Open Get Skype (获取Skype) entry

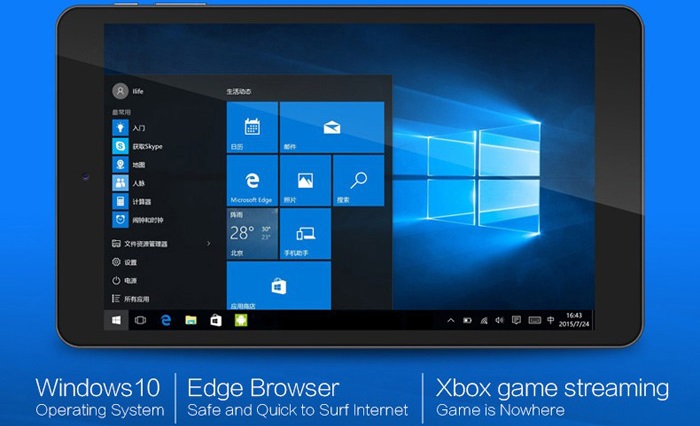pyautogui.click(x=138, y=146)
